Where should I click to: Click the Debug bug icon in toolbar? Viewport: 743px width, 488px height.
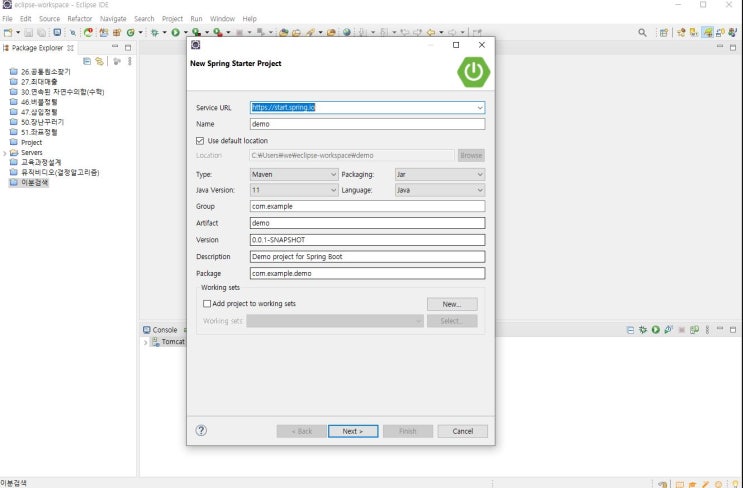155,33
